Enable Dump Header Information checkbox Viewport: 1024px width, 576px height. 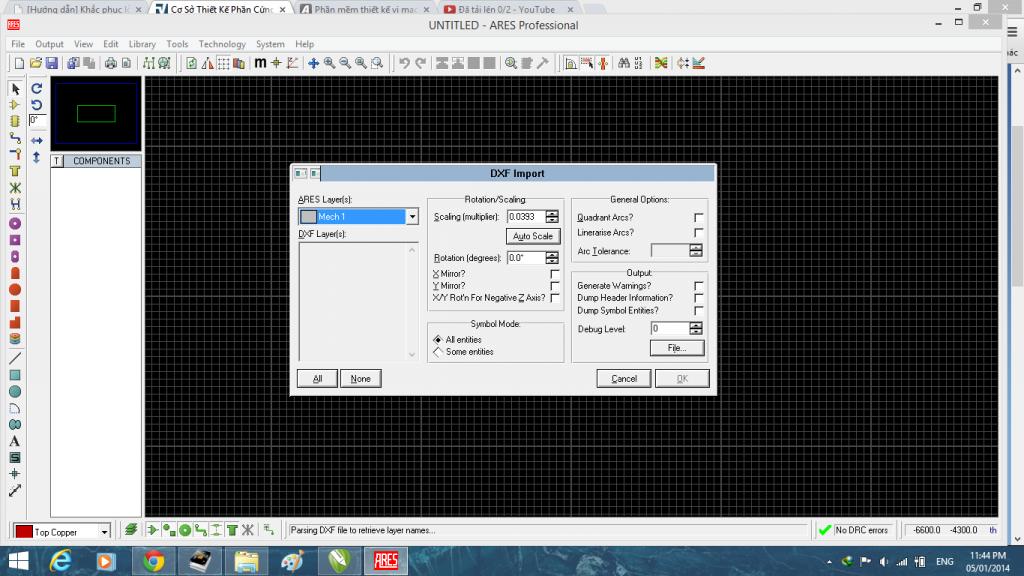tap(698, 298)
